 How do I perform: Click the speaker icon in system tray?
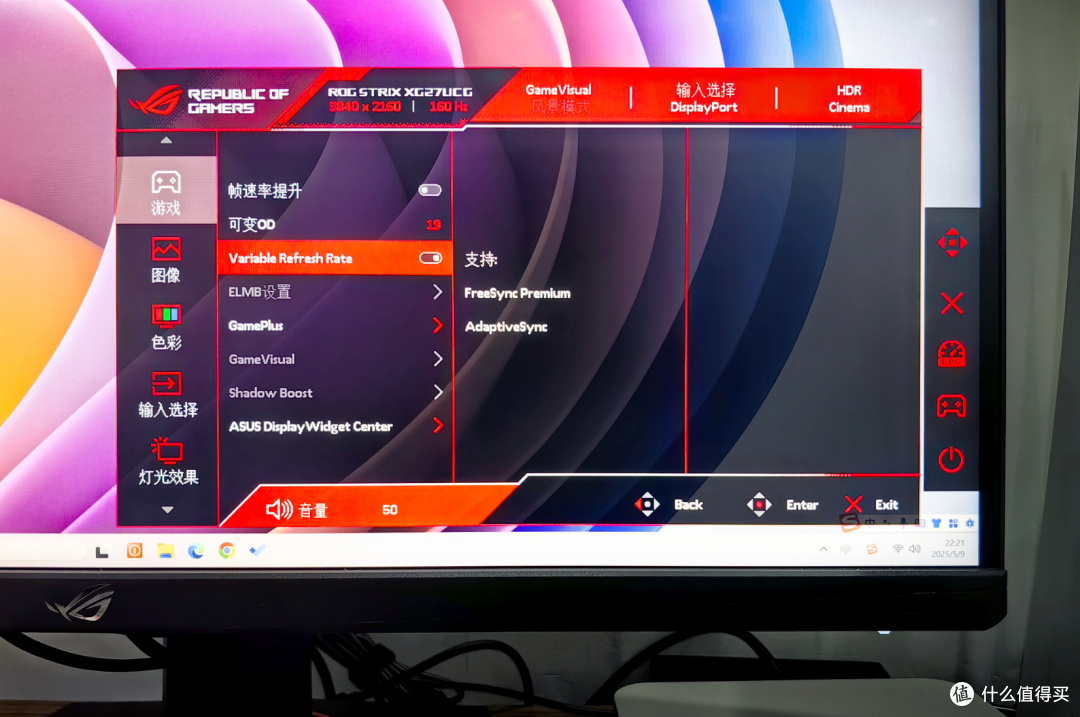(x=915, y=549)
